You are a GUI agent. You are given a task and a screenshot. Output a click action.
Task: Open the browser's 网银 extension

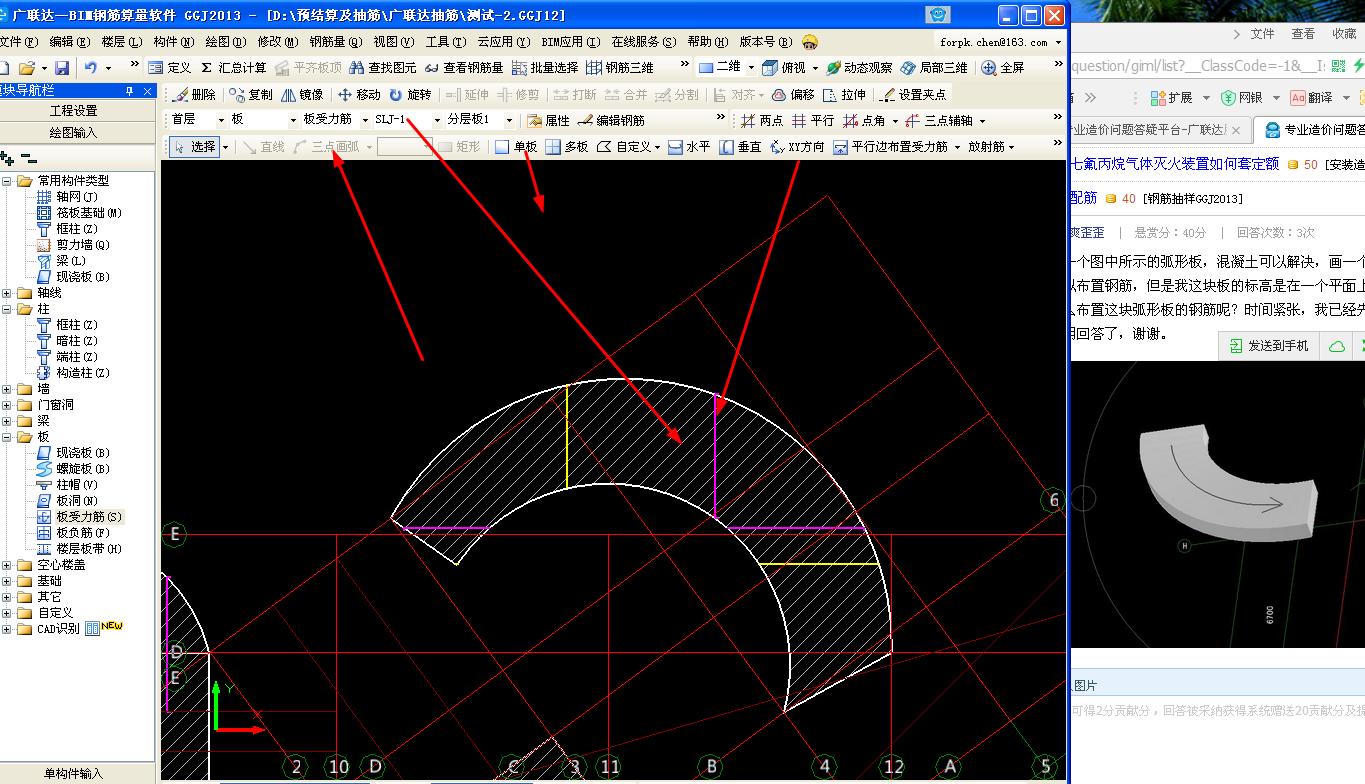(1241, 98)
